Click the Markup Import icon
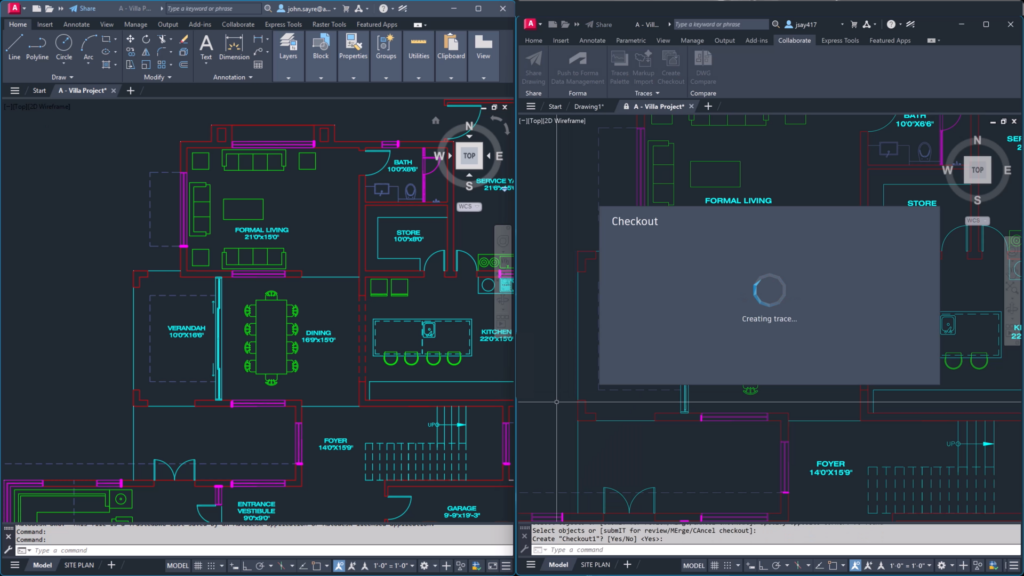The width and height of the screenshot is (1024, 576). click(x=643, y=68)
